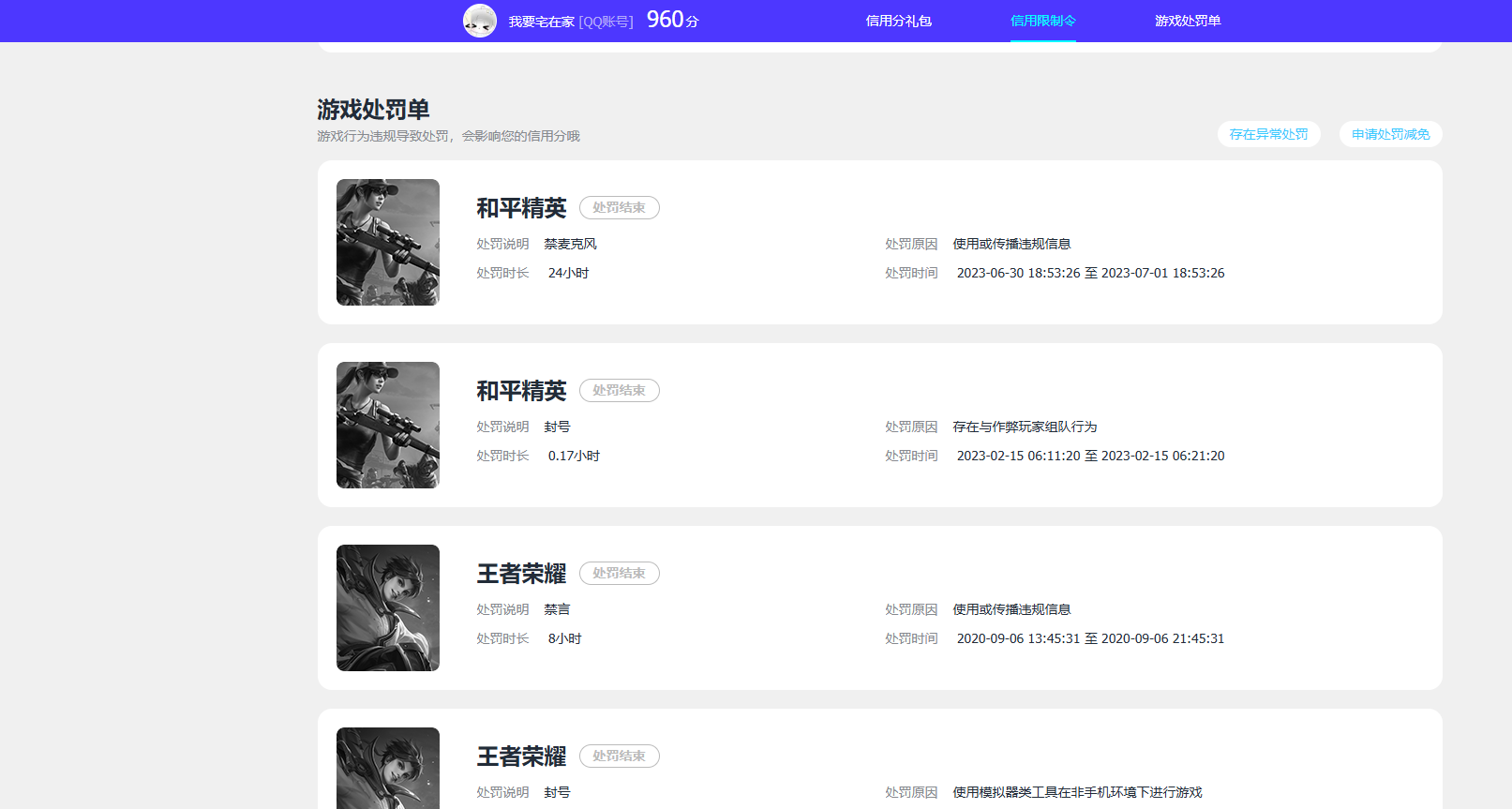The width and height of the screenshot is (1512, 809).
Task: Click the 处罚结束 badge on the 模拟器 penalty card
Action: 620,756
